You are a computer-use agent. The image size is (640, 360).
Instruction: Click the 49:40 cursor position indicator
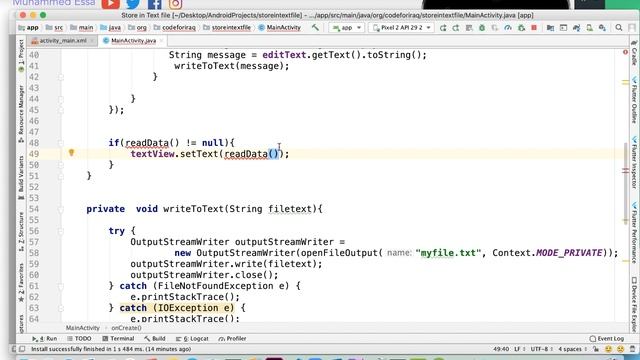501,349
